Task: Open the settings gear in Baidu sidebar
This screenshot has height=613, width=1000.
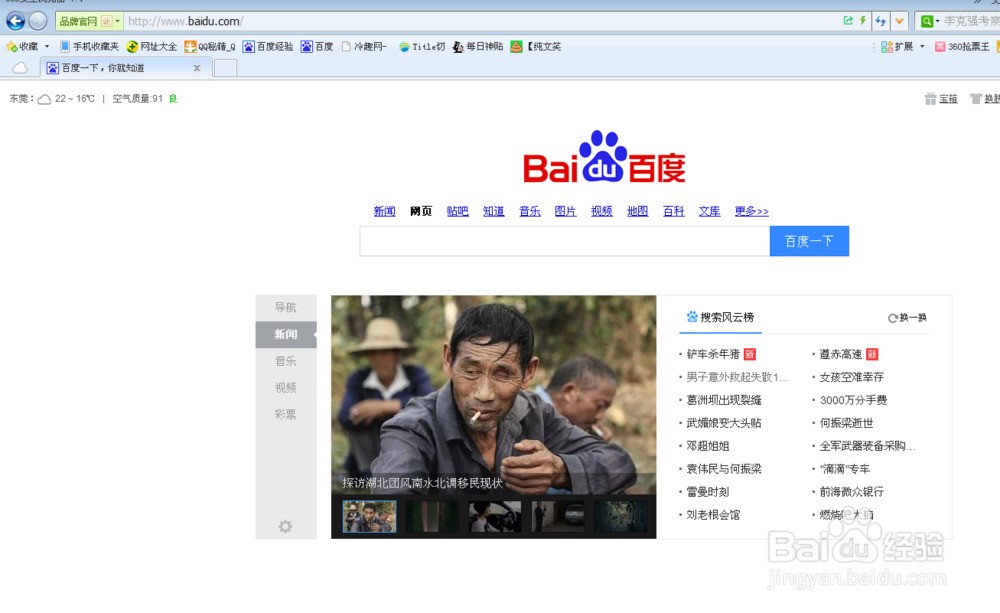Action: coord(285,526)
